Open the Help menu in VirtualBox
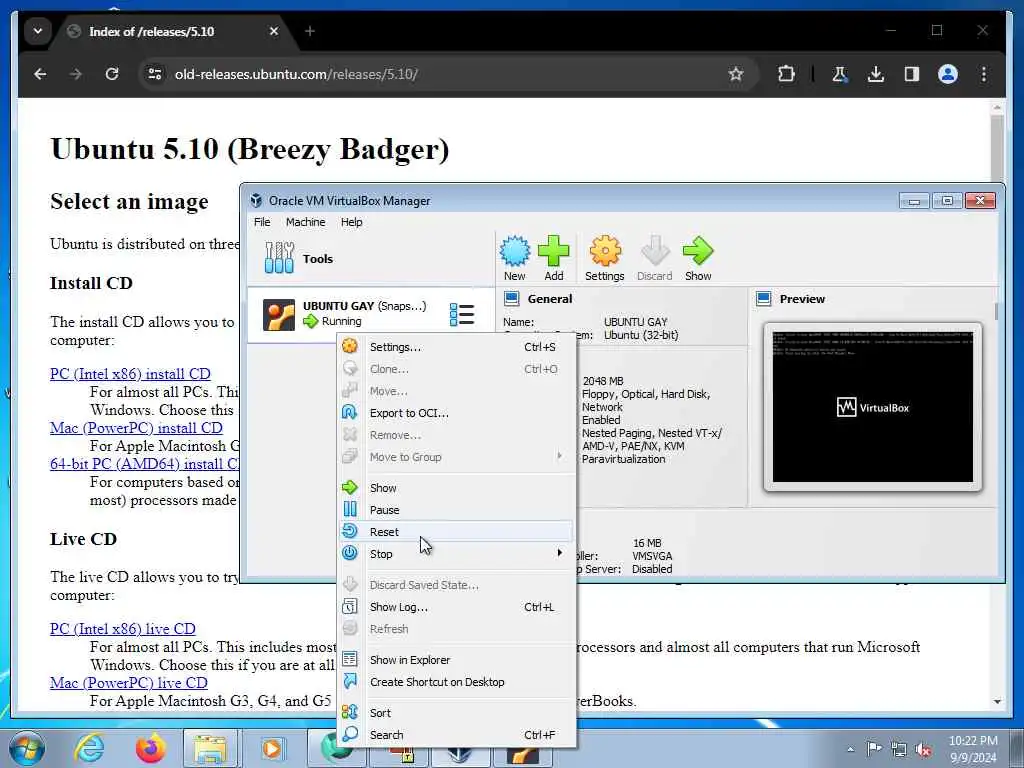The height and width of the screenshot is (768, 1024). point(351,222)
